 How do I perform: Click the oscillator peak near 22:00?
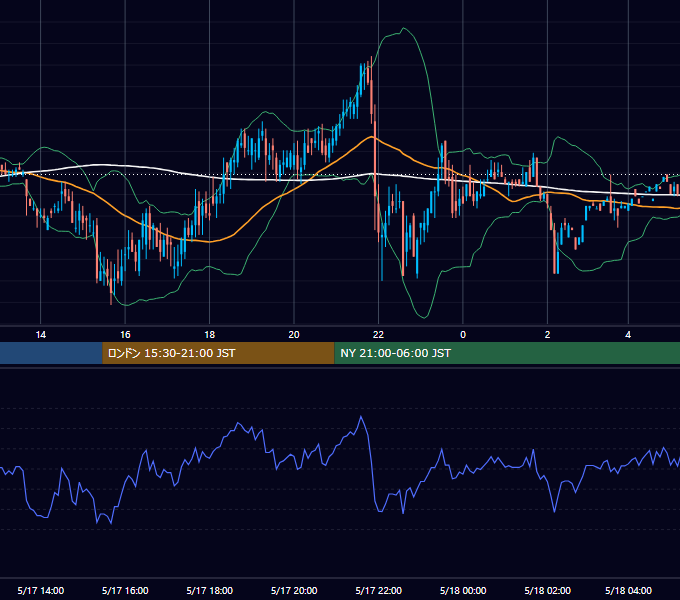(361, 417)
